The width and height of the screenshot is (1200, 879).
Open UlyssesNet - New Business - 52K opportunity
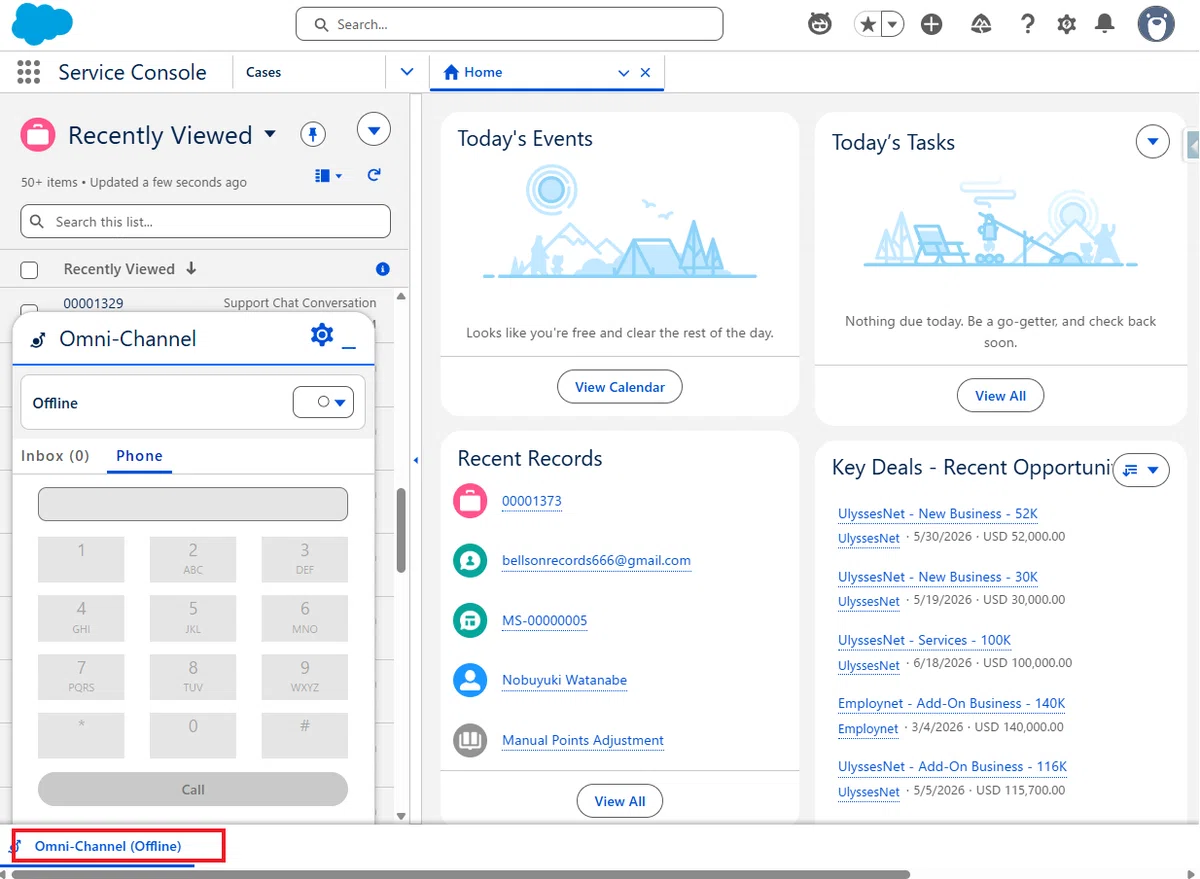click(x=938, y=514)
